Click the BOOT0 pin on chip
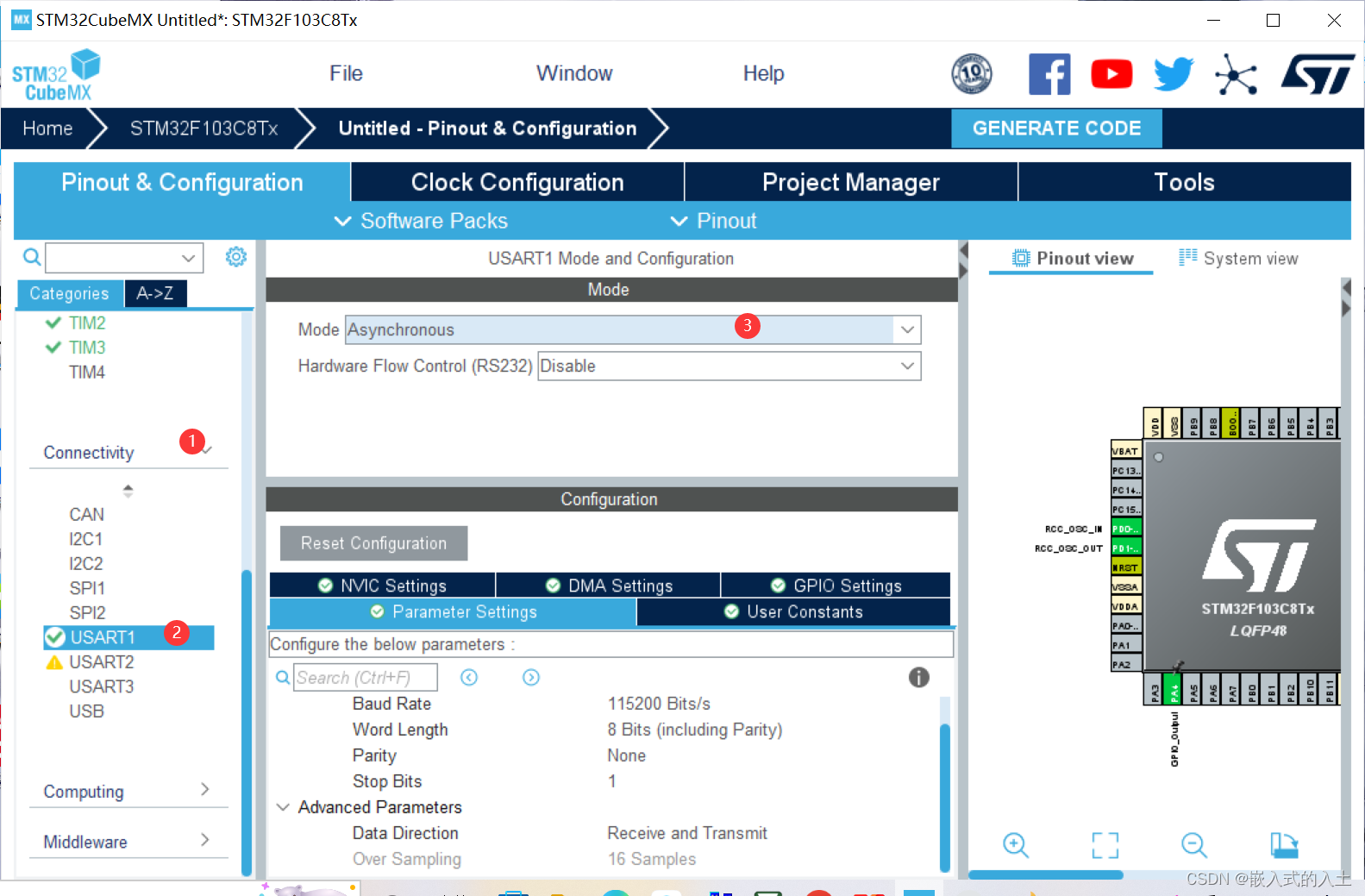1365x896 pixels. 1231,423
